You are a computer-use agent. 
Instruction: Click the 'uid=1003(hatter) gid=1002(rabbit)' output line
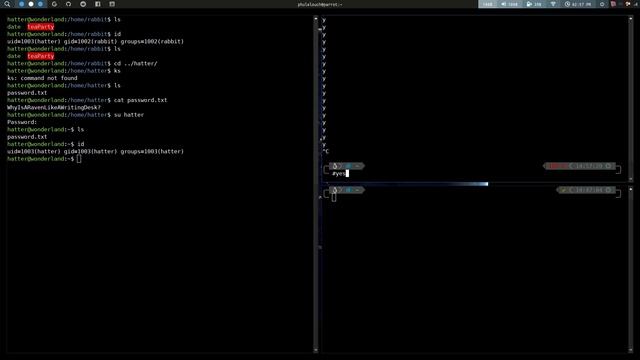tap(95, 41)
